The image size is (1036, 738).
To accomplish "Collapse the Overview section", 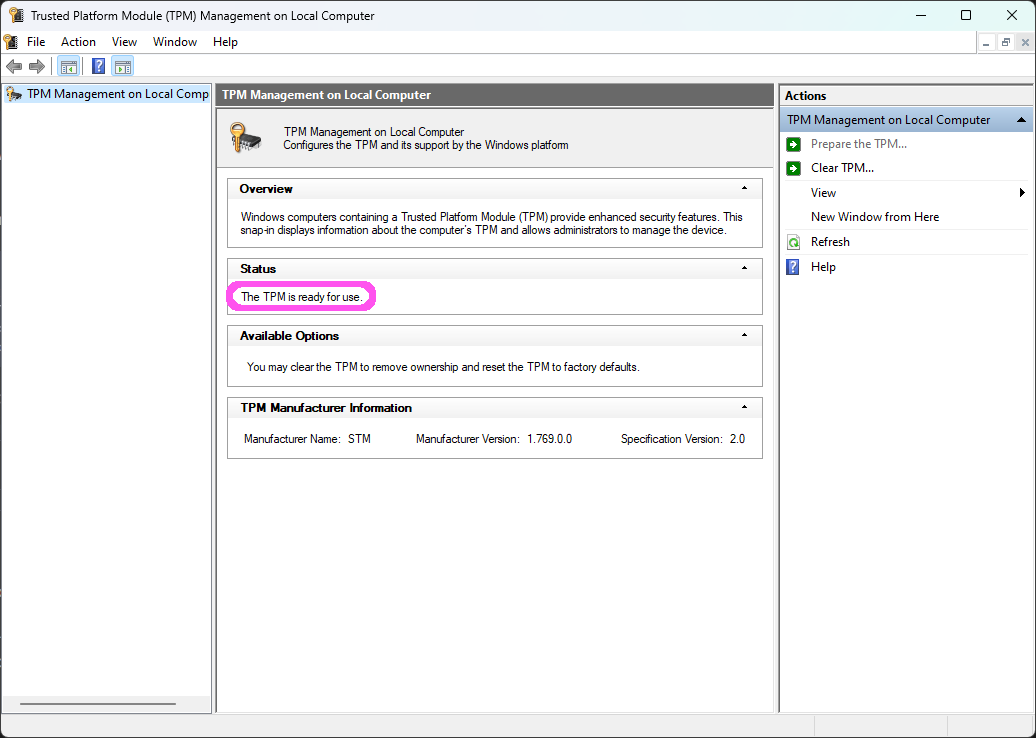I will click(x=744, y=188).
